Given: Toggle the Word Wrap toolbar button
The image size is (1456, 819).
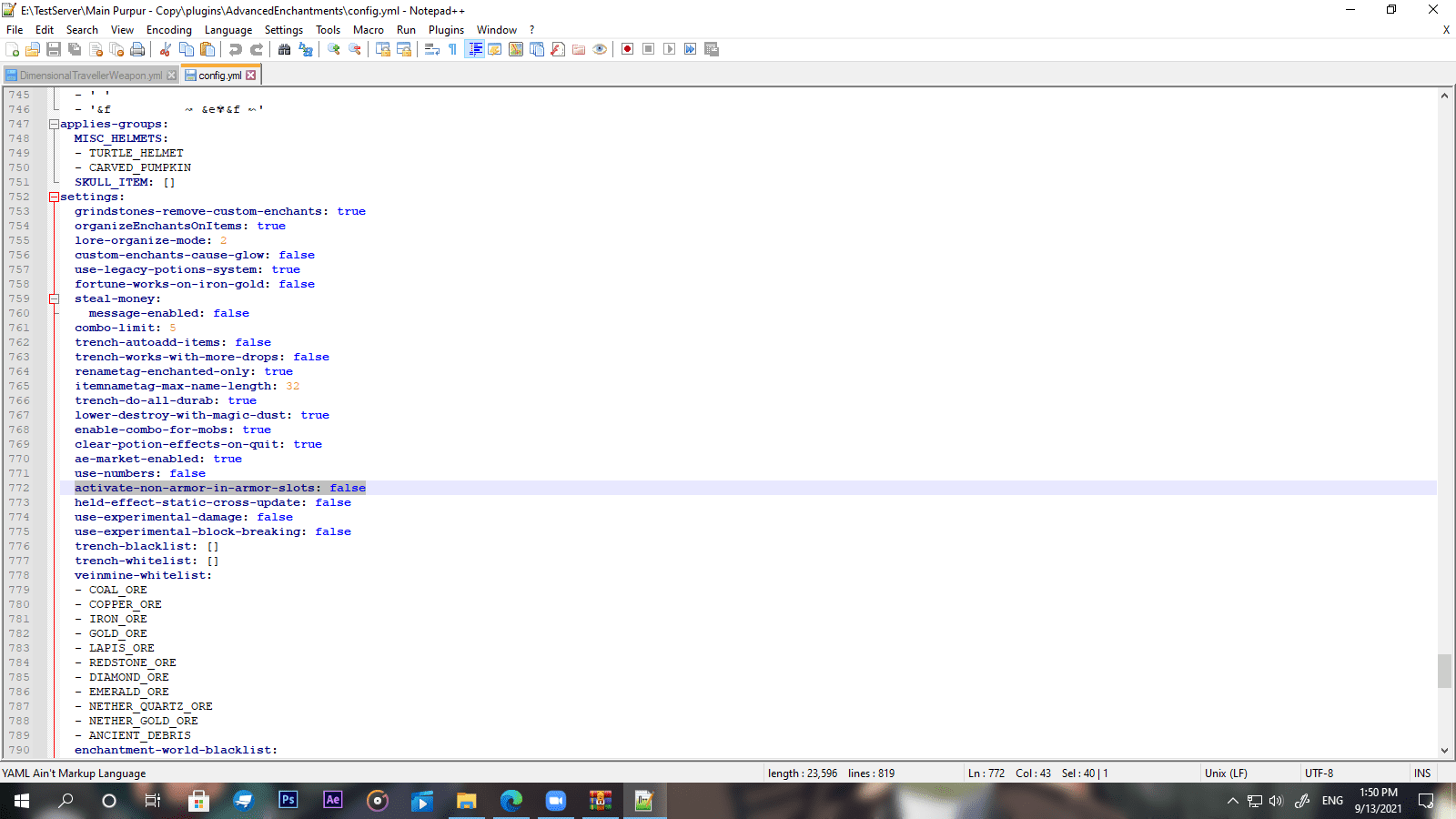Looking at the screenshot, I should pos(432,49).
